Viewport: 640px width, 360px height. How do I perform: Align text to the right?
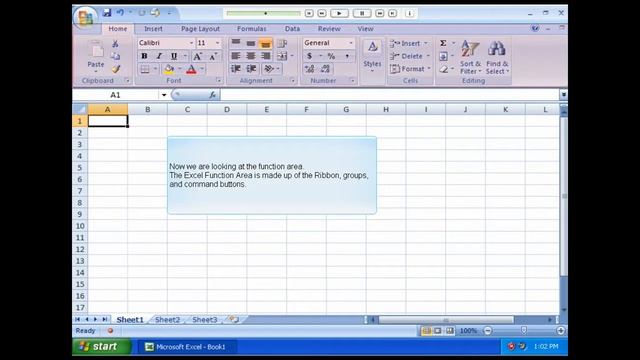265,56
